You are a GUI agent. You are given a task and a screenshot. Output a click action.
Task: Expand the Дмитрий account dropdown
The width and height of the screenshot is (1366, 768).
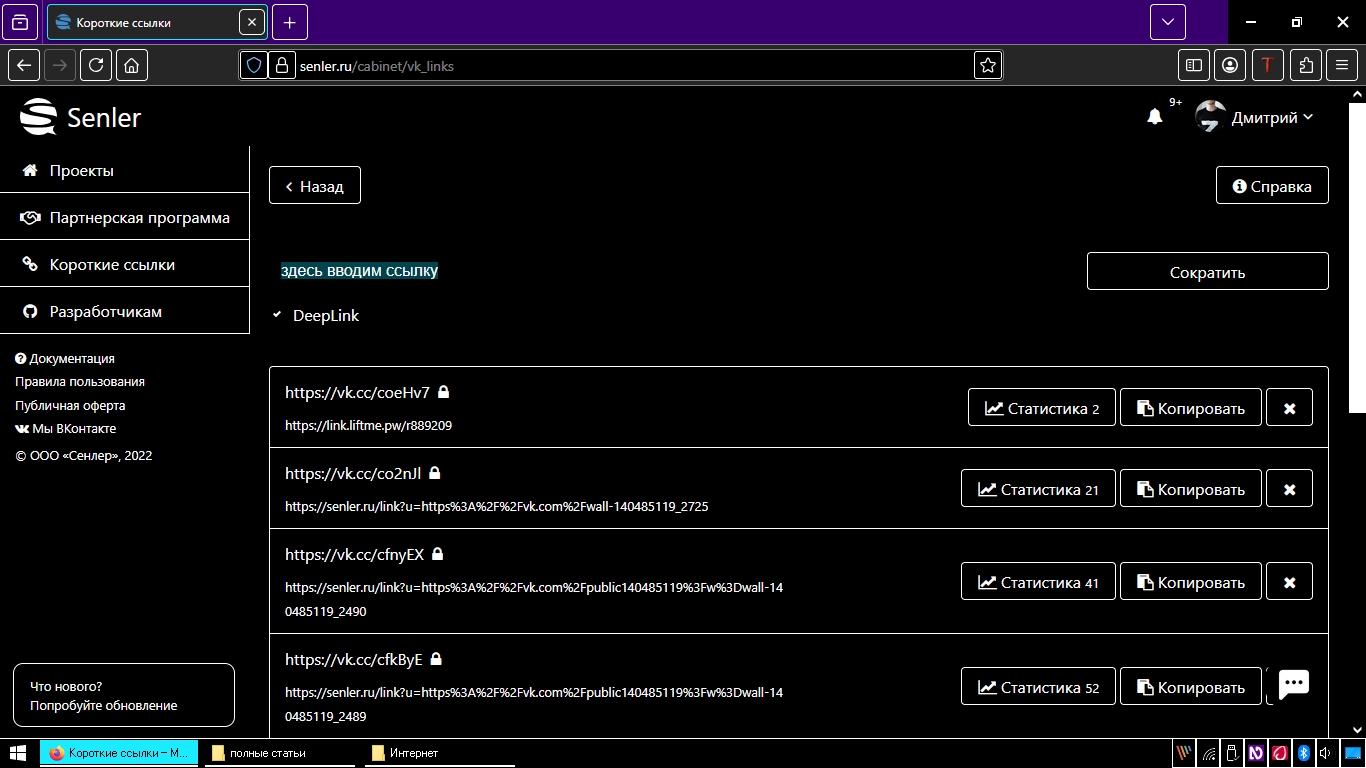pos(1272,117)
